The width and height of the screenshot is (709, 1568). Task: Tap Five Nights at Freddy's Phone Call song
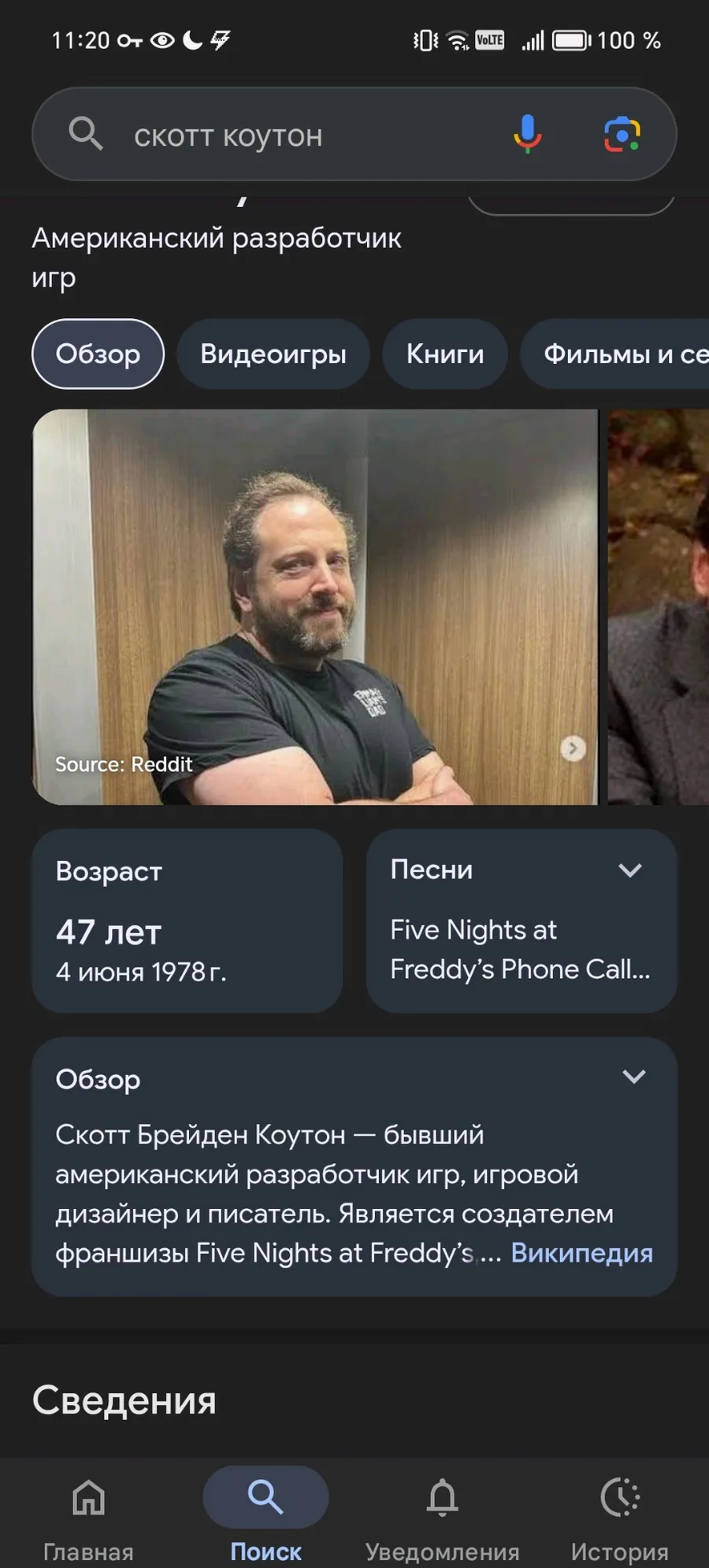pos(520,949)
